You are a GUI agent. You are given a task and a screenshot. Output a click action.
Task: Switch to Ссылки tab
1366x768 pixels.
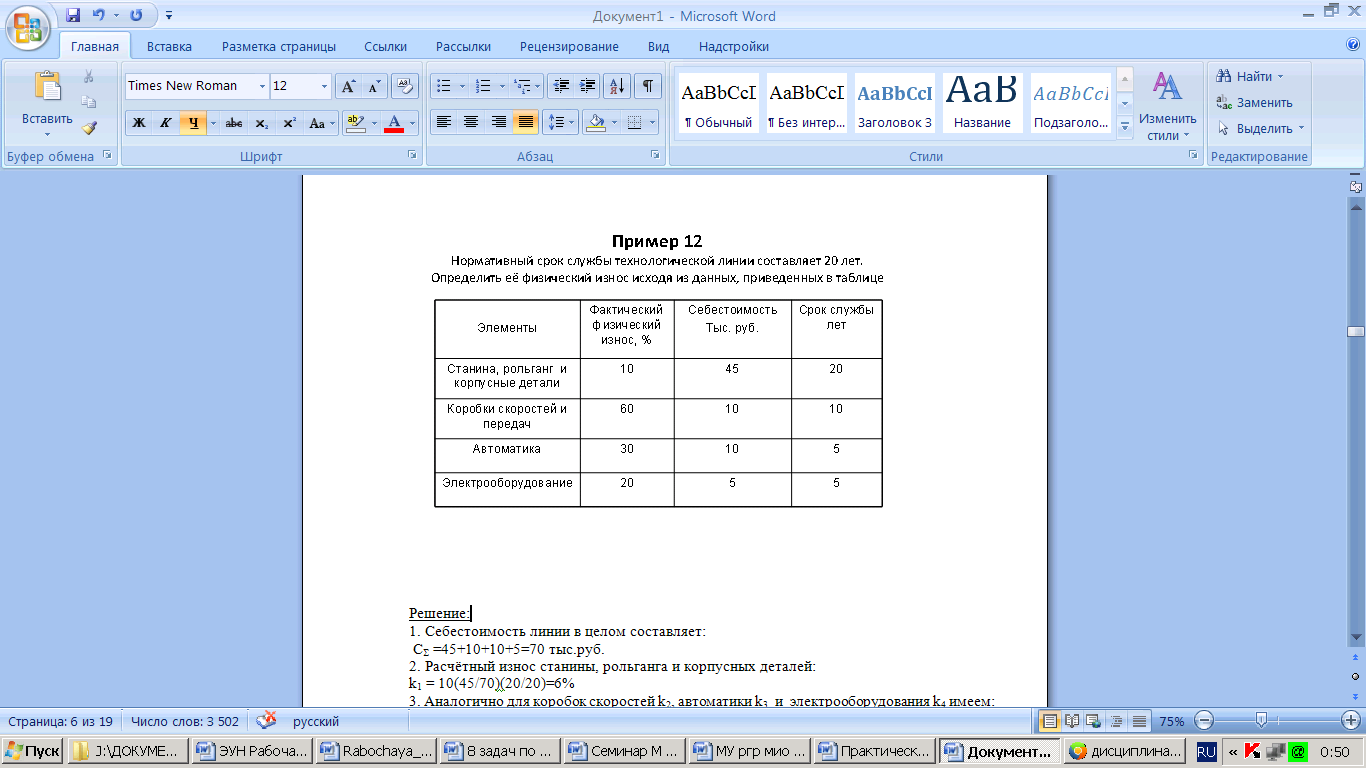point(385,47)
